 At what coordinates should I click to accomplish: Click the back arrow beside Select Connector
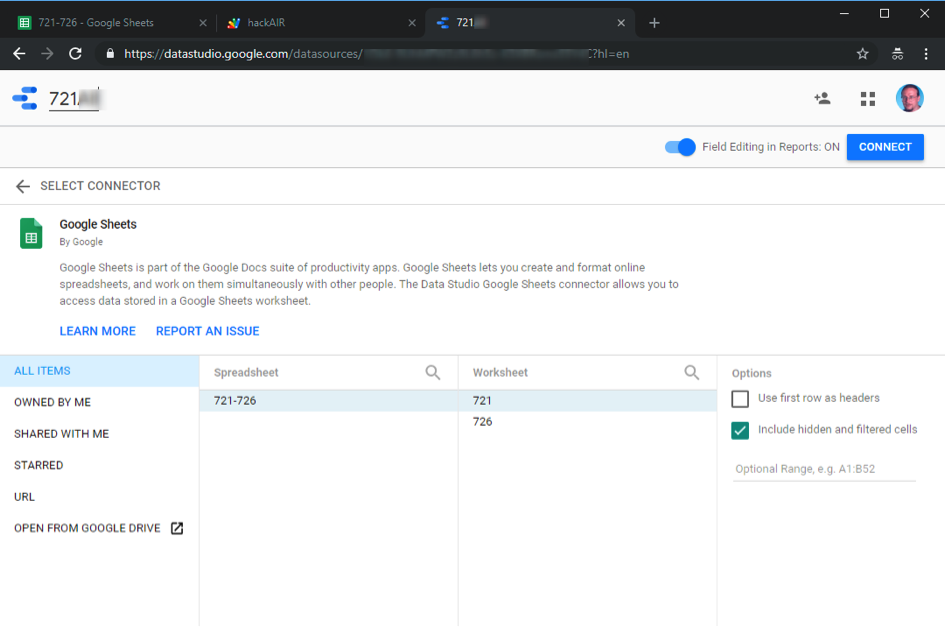pos(23,186)
